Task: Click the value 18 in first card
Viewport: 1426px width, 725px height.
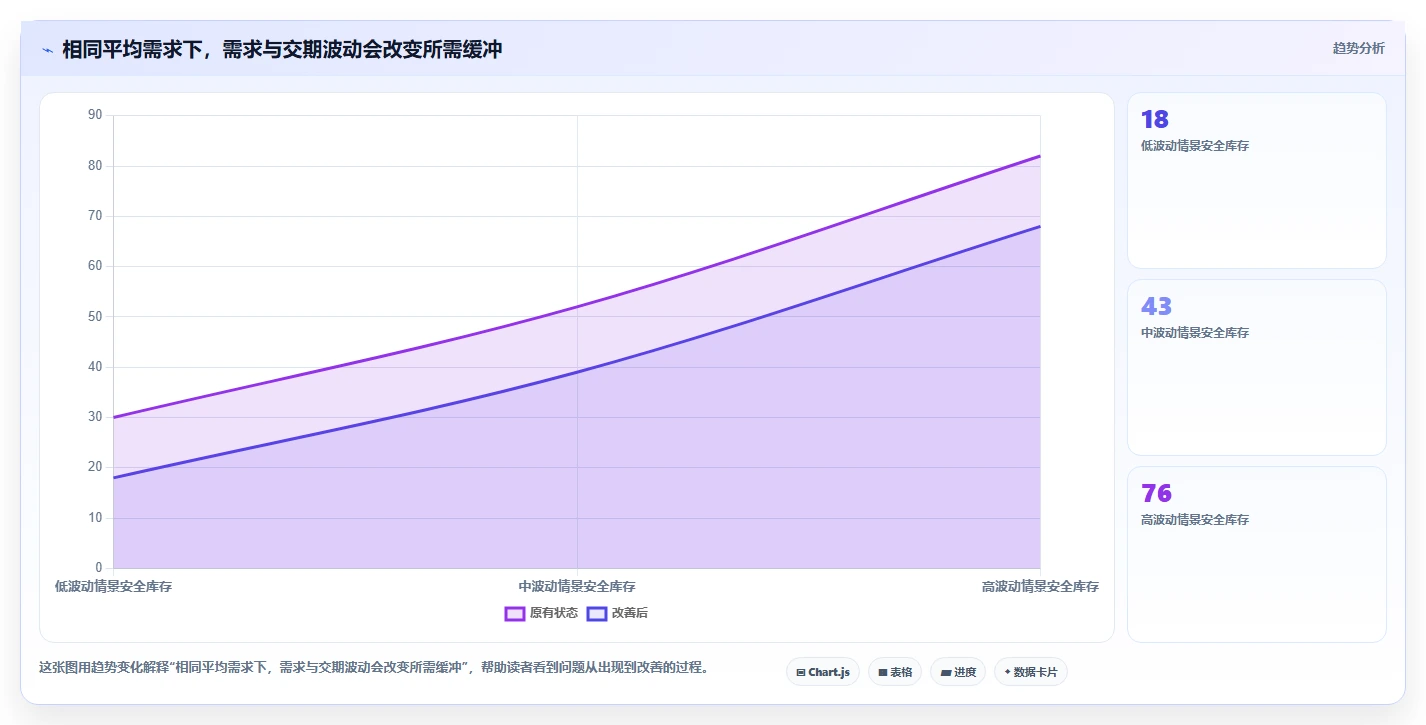Action: coord(1155,120)
